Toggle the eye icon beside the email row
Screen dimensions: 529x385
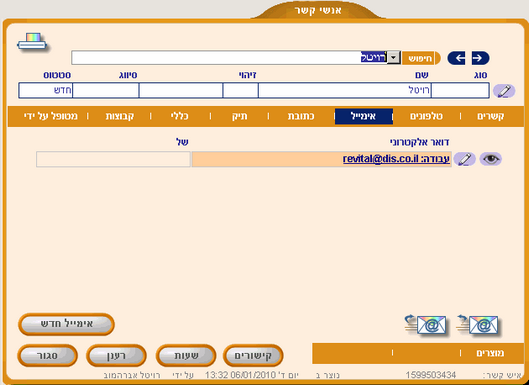491,159
